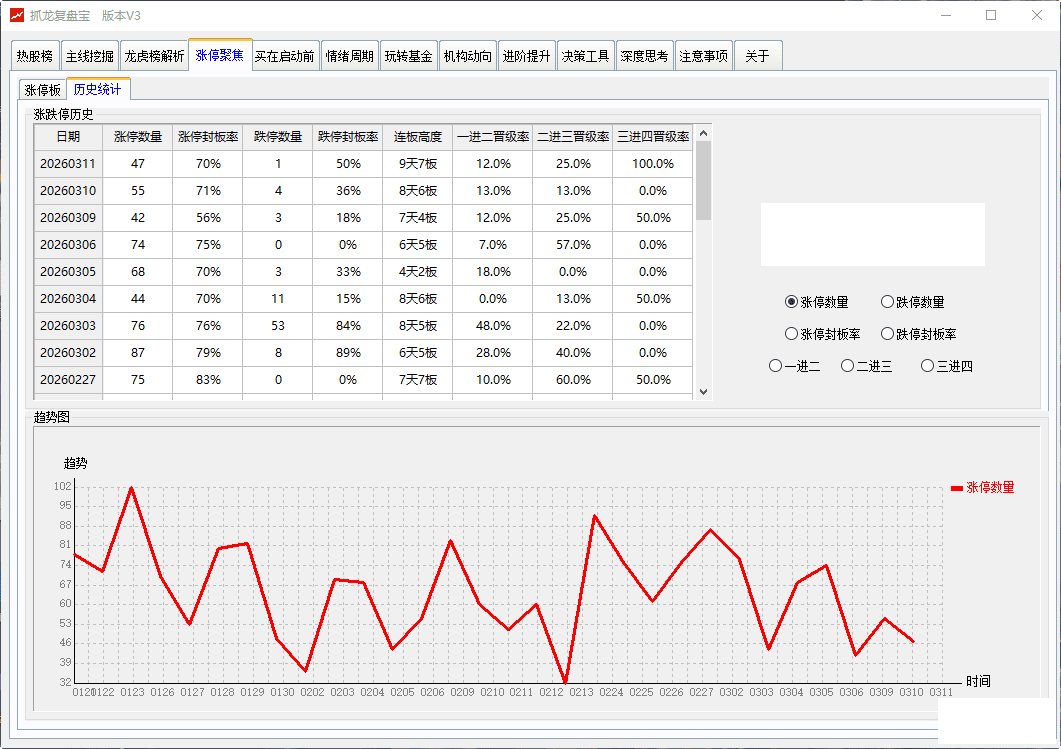This screenshot has height=749, width=1061.
Task: Enable the 一进二 radio option
Action: tap(775, 366)
